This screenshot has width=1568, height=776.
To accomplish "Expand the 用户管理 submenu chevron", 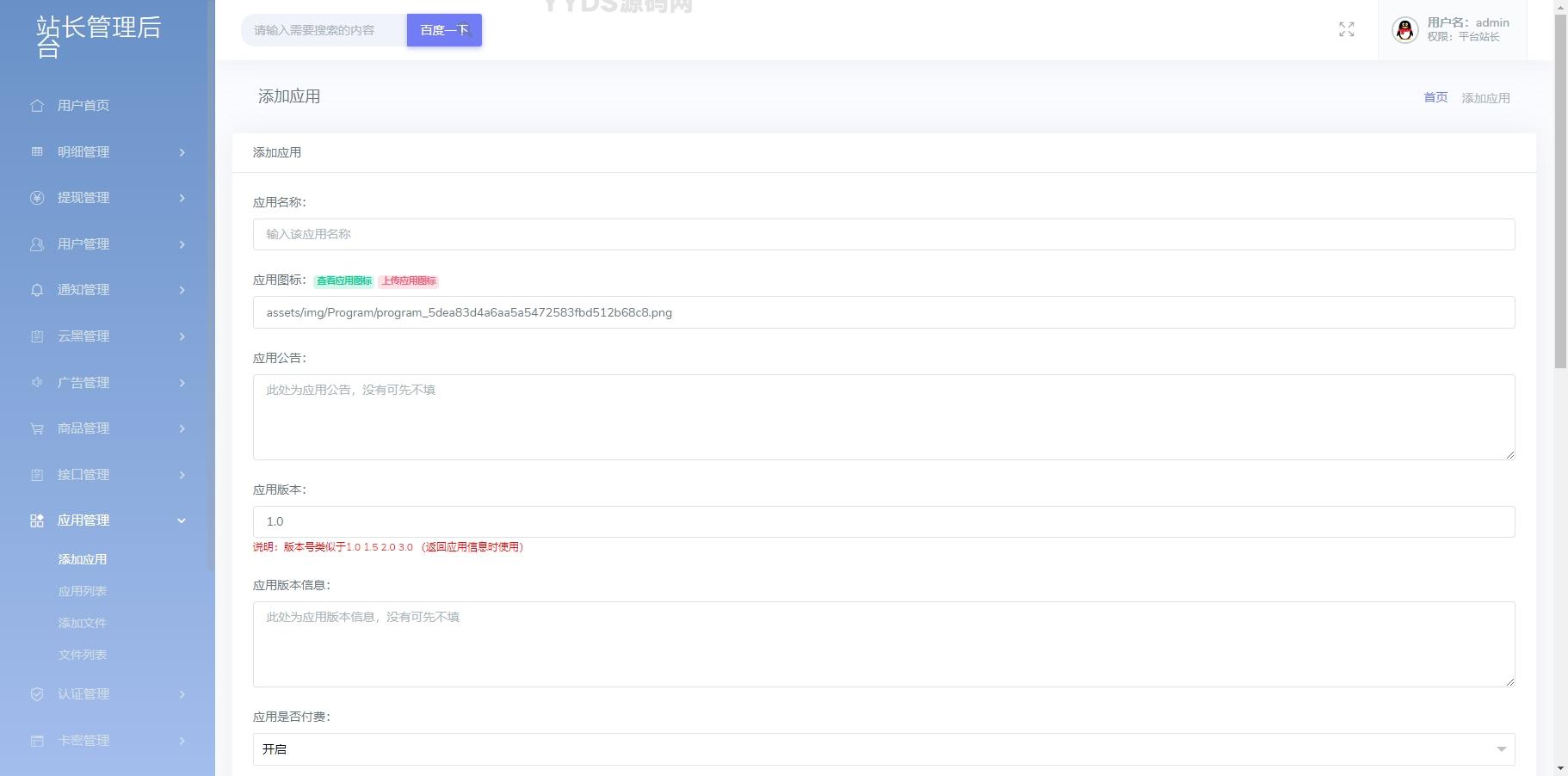I will (182, 244).
